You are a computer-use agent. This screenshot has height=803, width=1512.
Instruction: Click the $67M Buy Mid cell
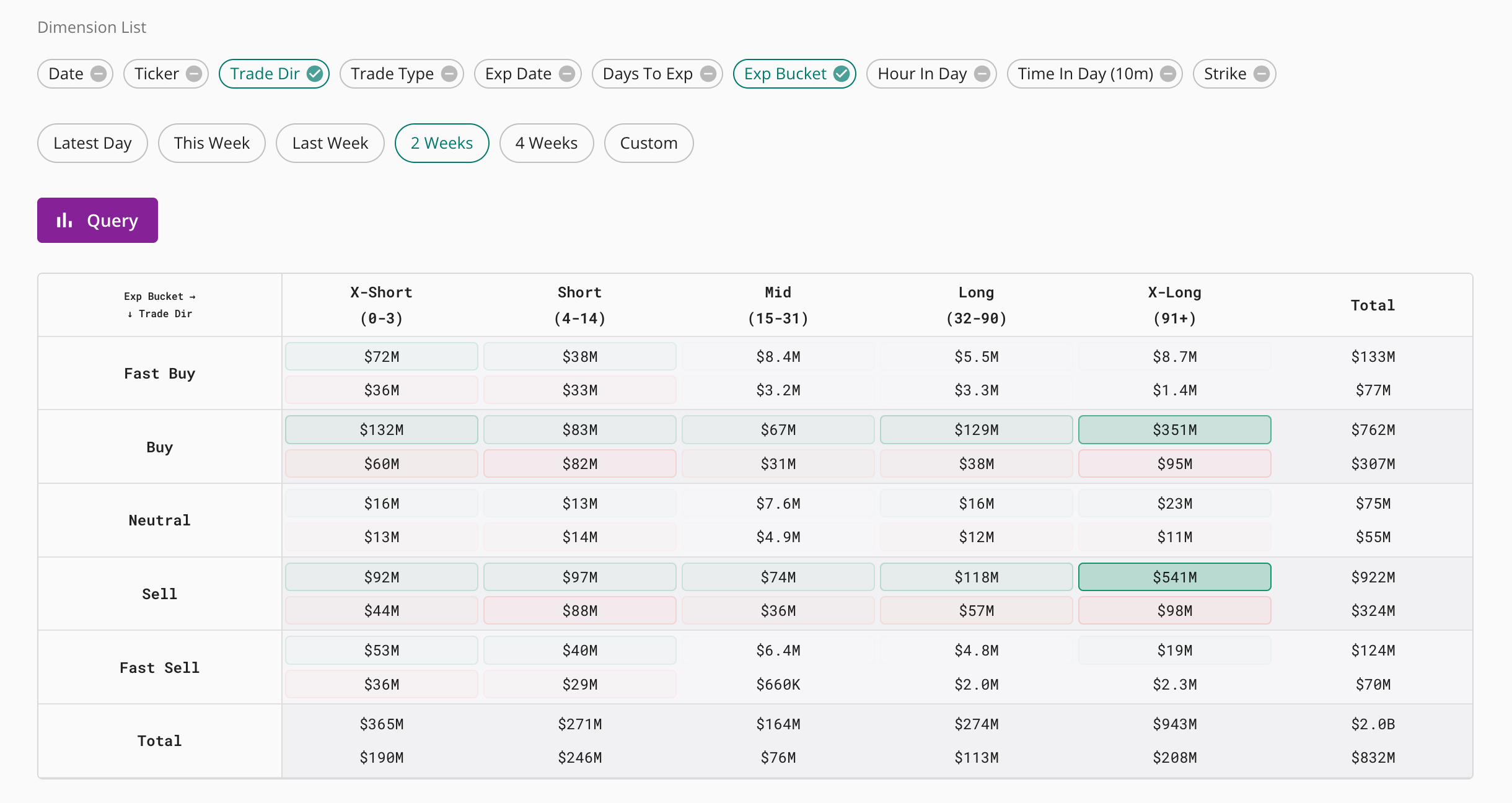pos(778,430)
